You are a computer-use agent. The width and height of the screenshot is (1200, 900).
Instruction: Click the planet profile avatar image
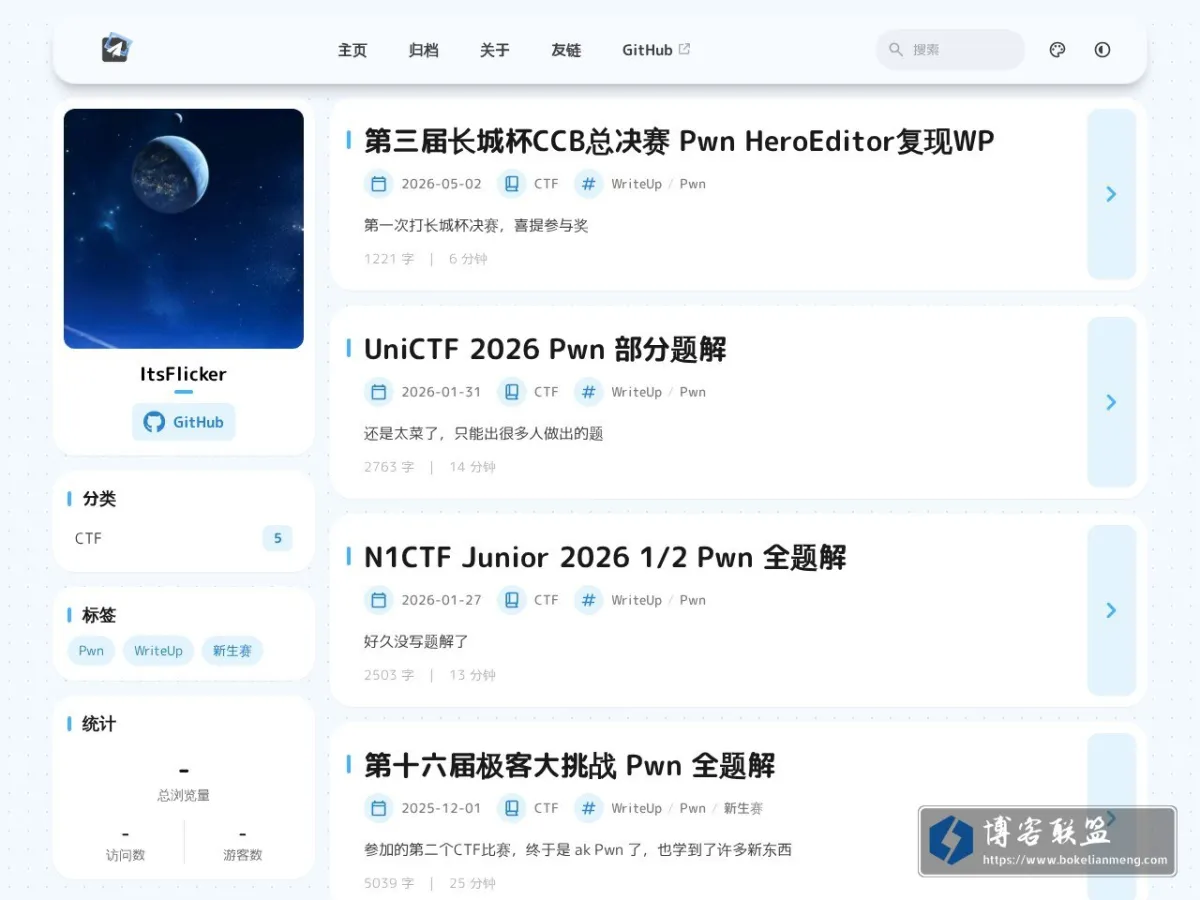click(184, 229)
